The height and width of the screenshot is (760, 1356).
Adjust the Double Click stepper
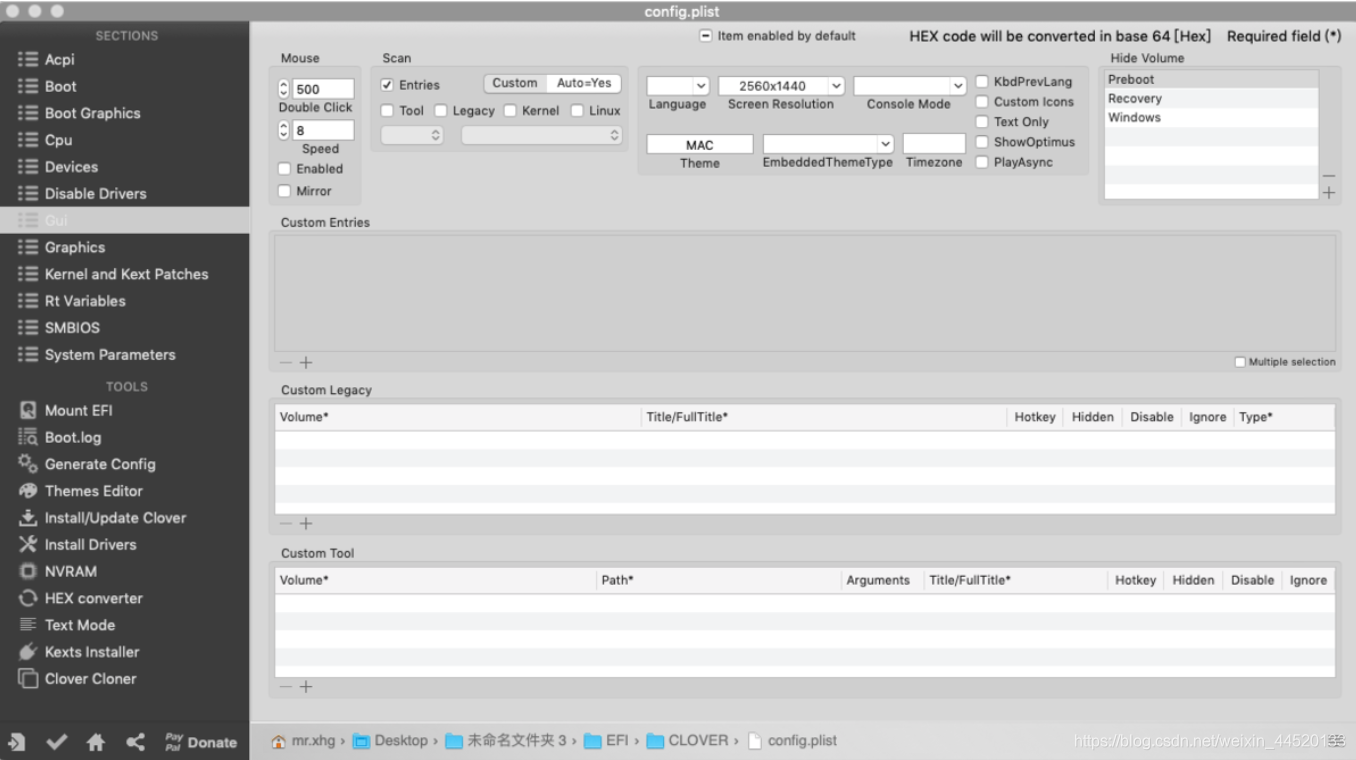(283, 89)
